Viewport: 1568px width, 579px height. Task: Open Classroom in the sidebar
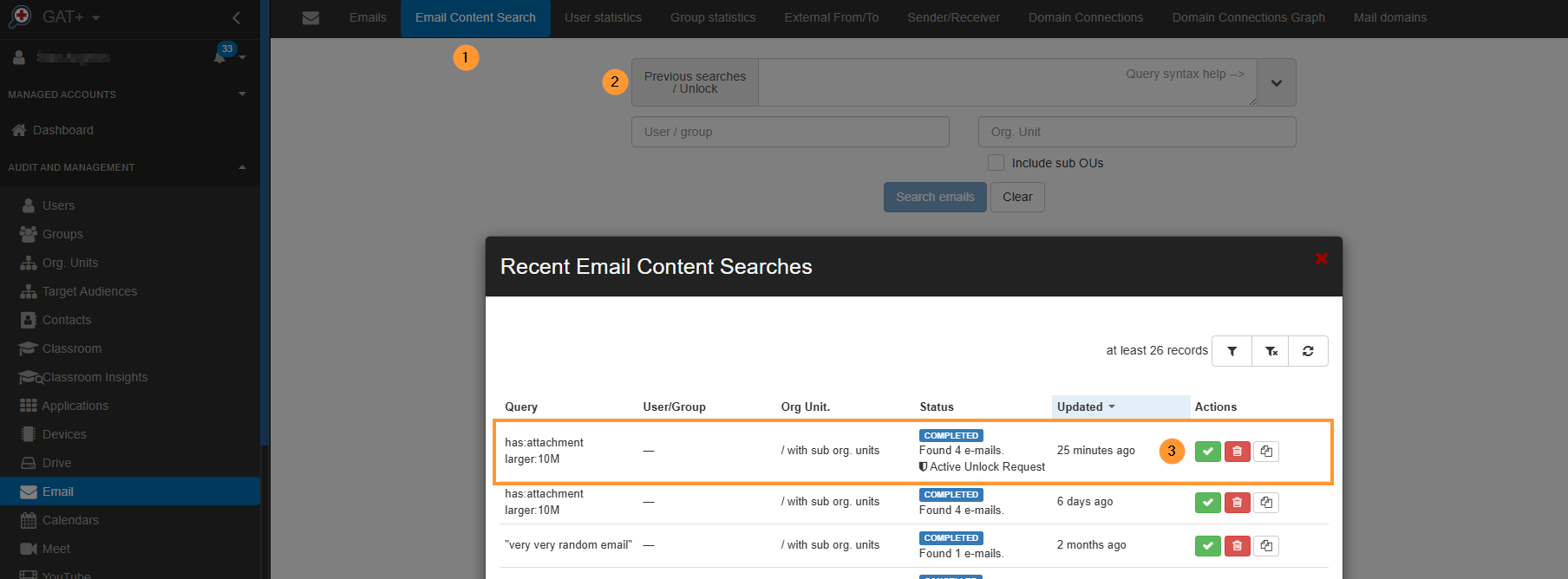[130, 348]
